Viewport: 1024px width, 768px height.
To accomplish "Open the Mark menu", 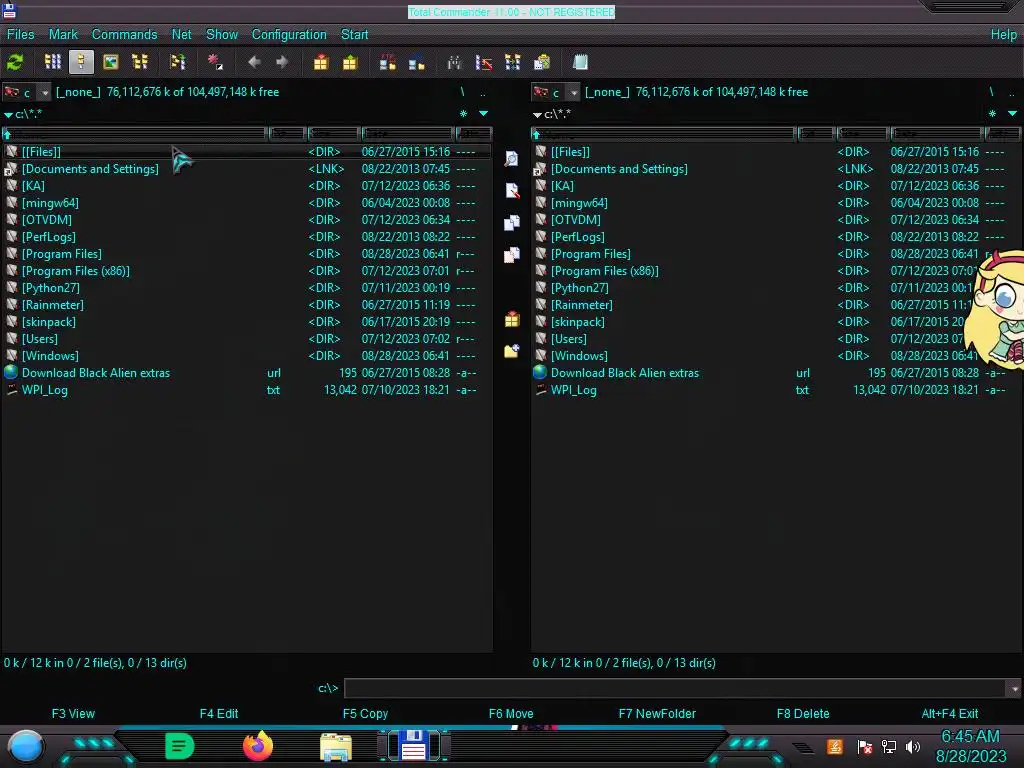I will click(x=63, y=35).
